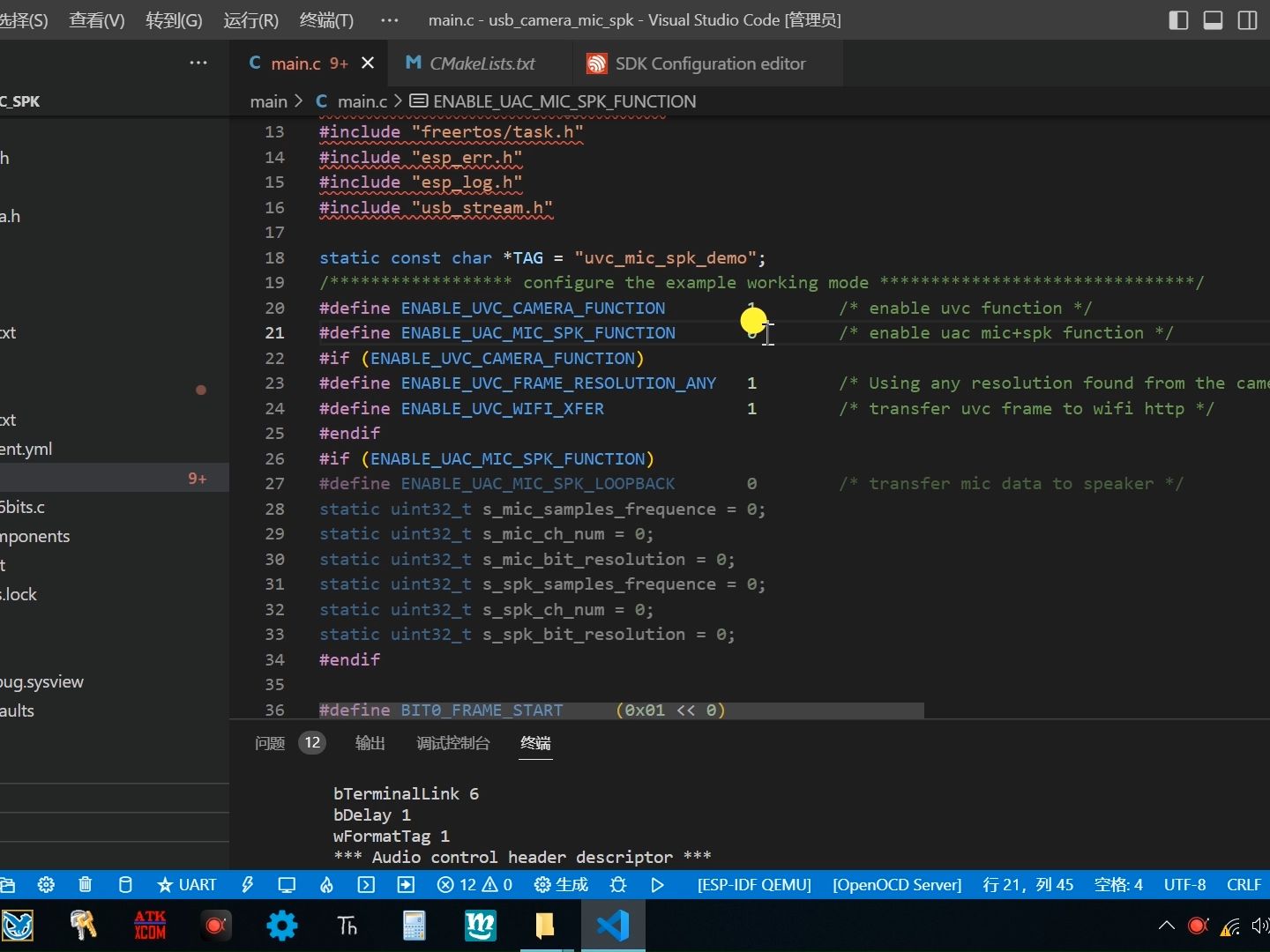Viewport: 1270px width, 952px height.
Task: Click the flame build-flash-monitor icon
Action: click(x=326, y=884)
